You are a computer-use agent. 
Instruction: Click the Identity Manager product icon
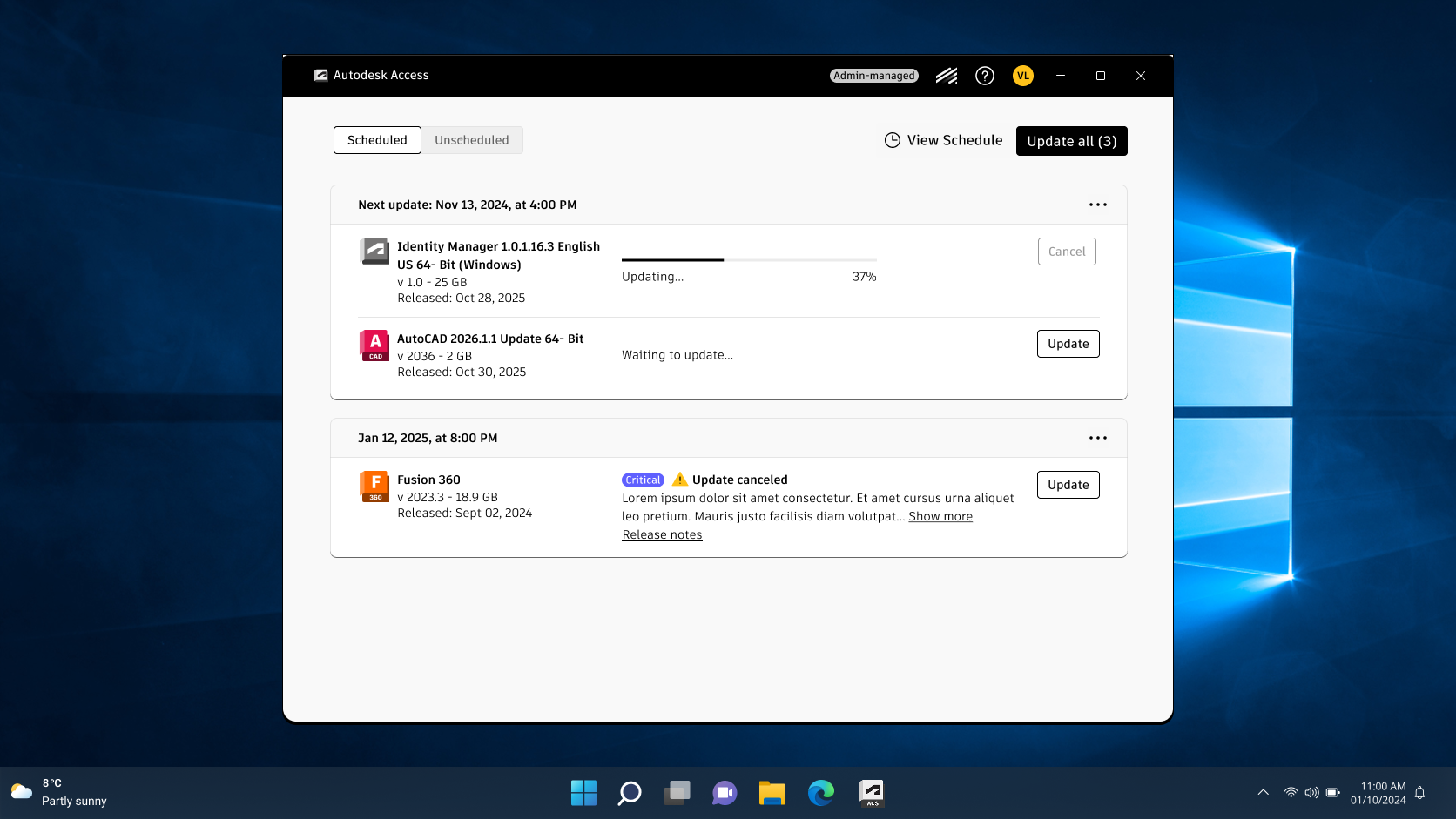pyautogui.click(x=374, y=251)
